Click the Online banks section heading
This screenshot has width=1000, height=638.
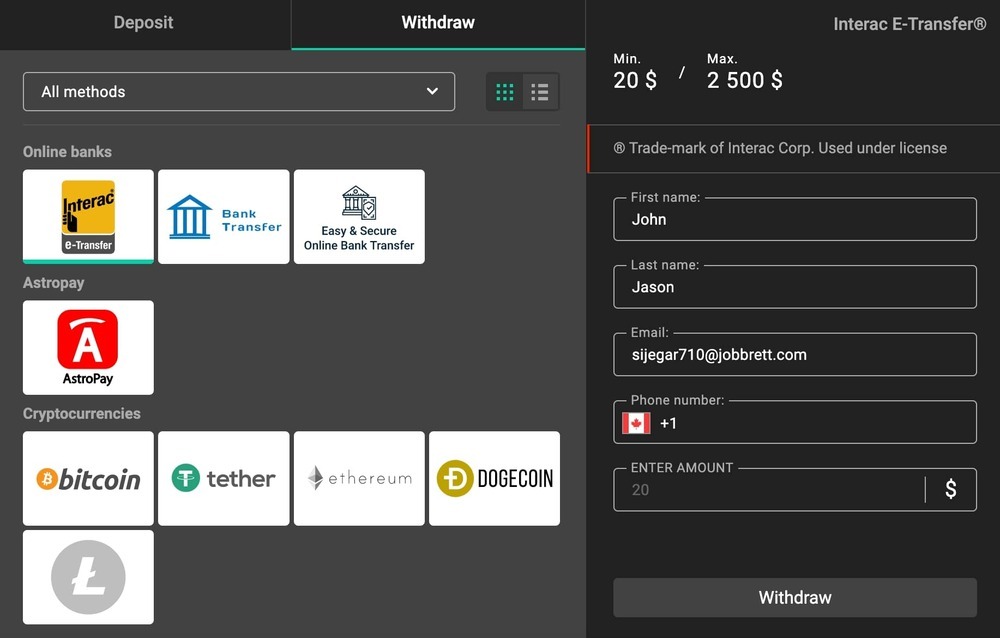pyautogui.click(x=68, y=152)
